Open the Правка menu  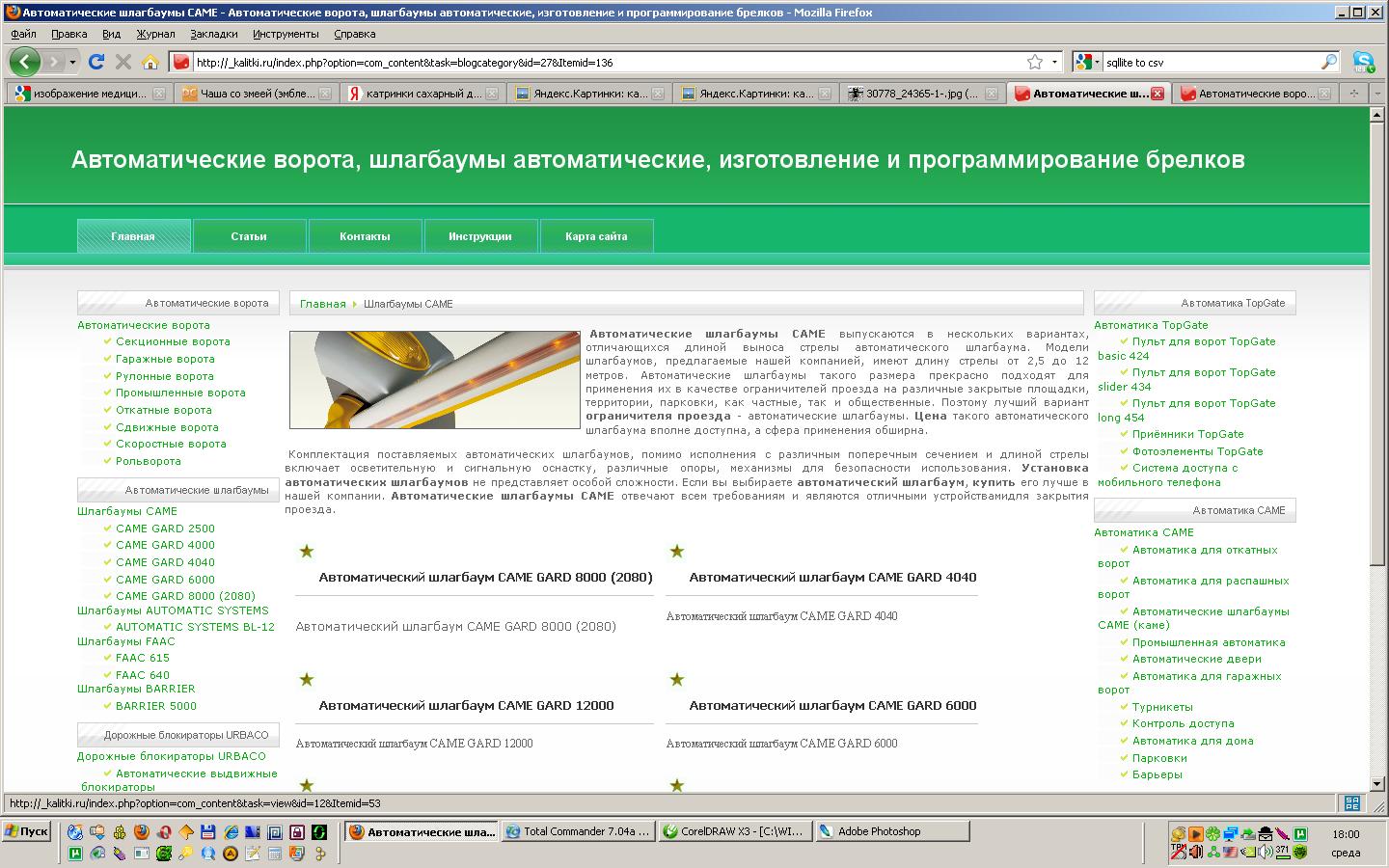coord(68,34)
